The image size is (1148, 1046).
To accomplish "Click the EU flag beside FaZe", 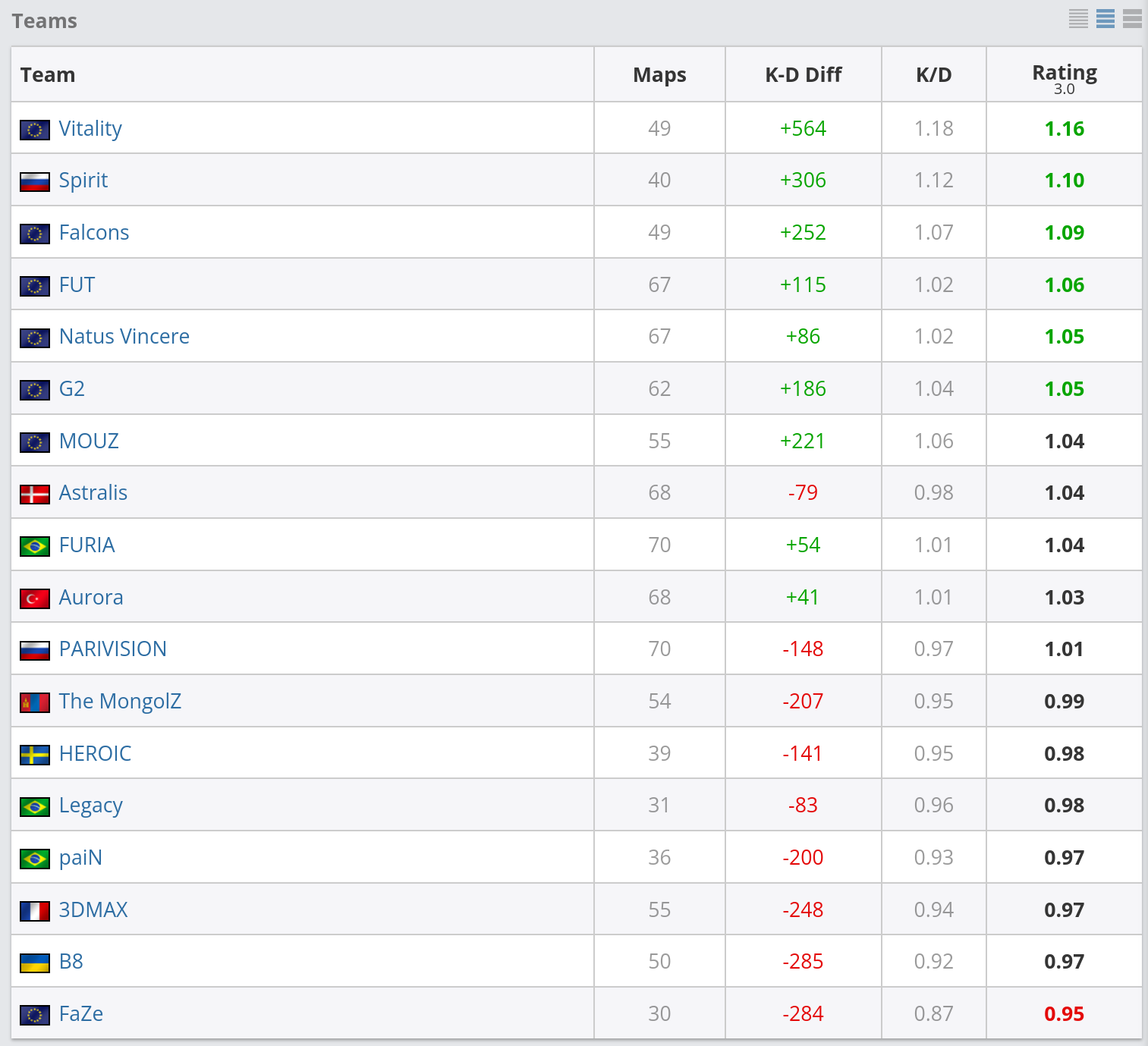I will point(35,1015).
